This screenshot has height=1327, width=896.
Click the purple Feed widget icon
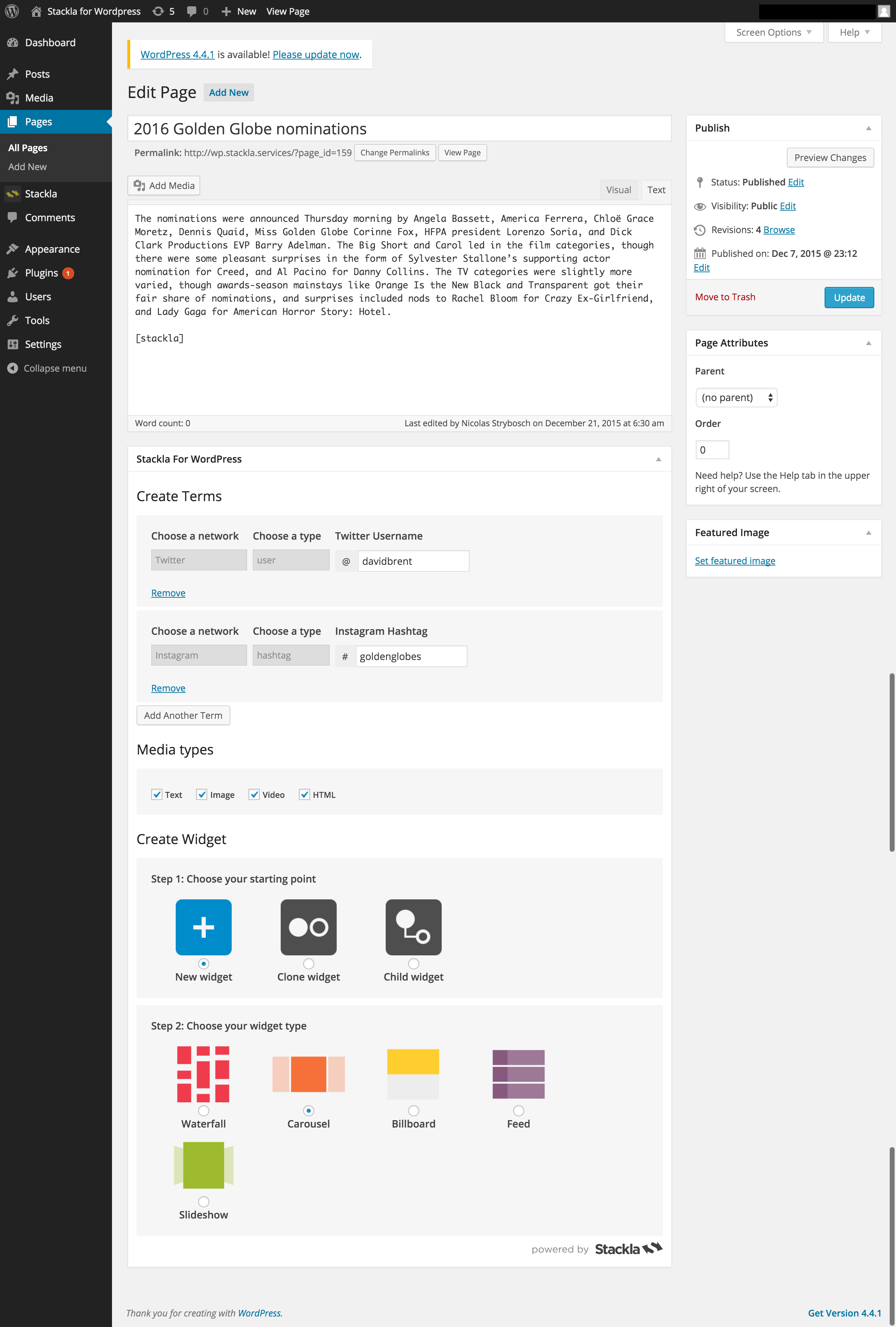518,1074
